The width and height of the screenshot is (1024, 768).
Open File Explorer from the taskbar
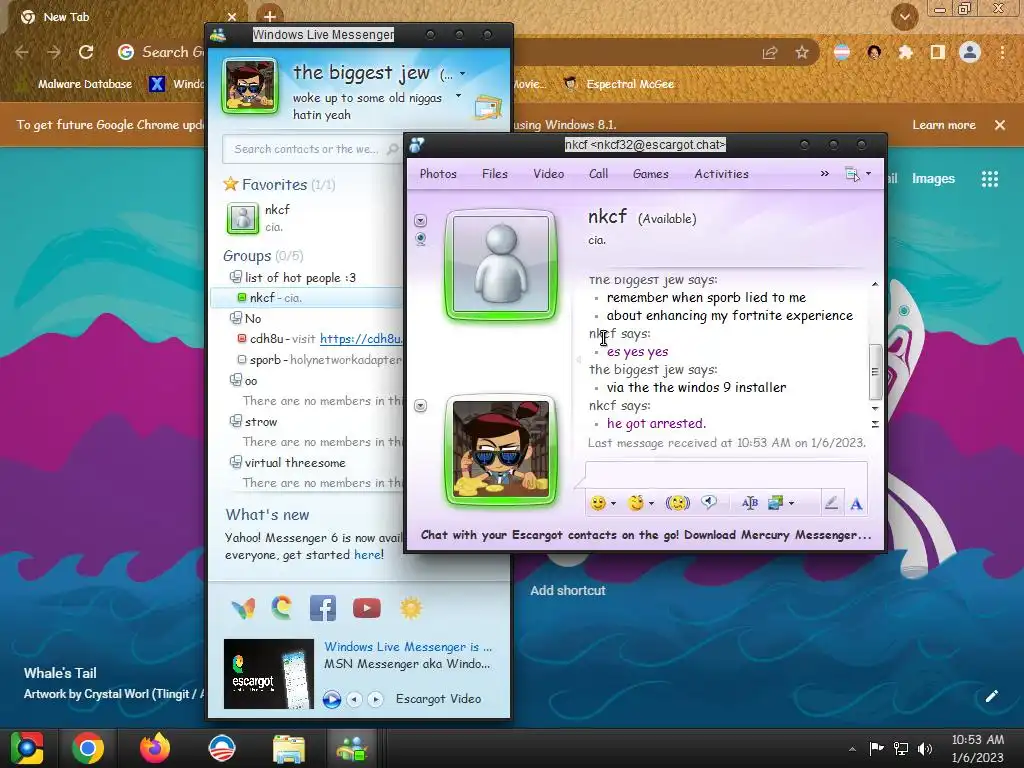point(289,748)
